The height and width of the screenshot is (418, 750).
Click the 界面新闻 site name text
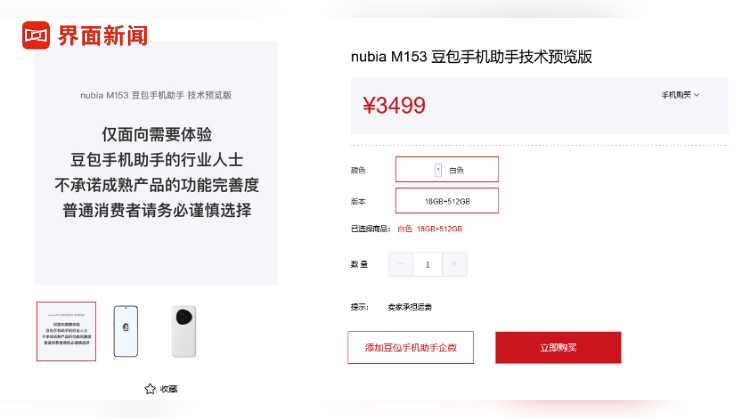click(x=103, y=35)
